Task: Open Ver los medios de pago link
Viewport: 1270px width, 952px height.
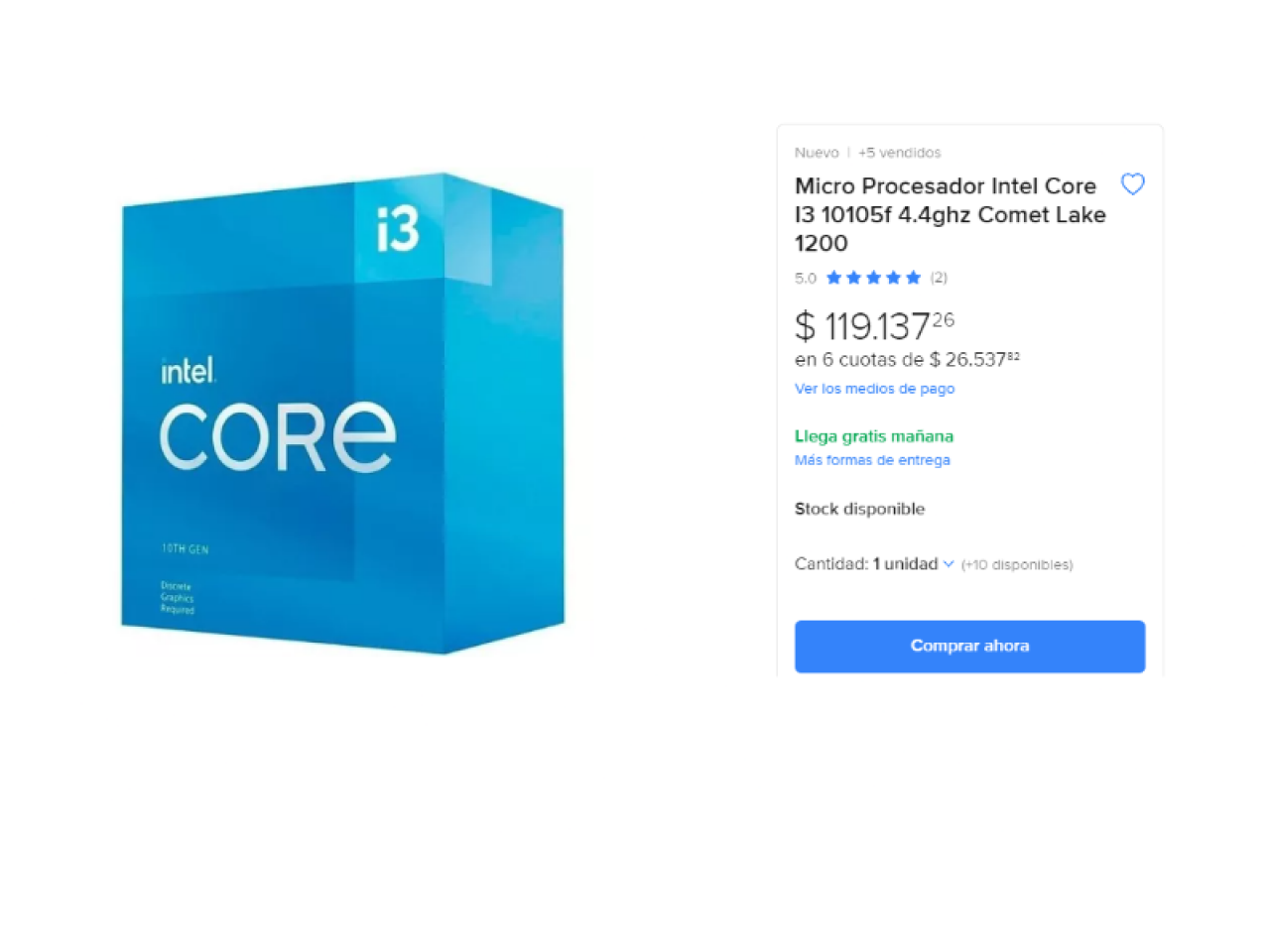Action: click(x=874, y=389)
